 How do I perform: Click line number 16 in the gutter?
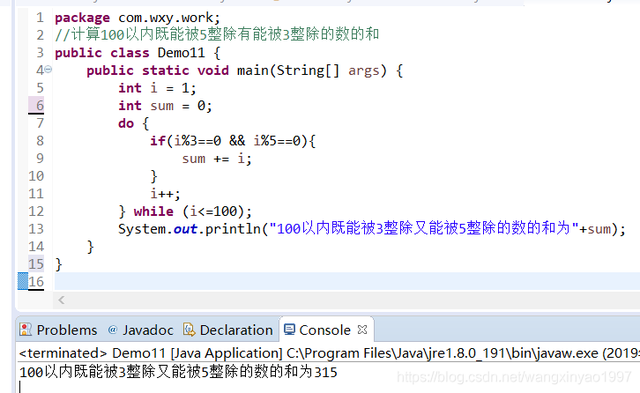(36, 282)
